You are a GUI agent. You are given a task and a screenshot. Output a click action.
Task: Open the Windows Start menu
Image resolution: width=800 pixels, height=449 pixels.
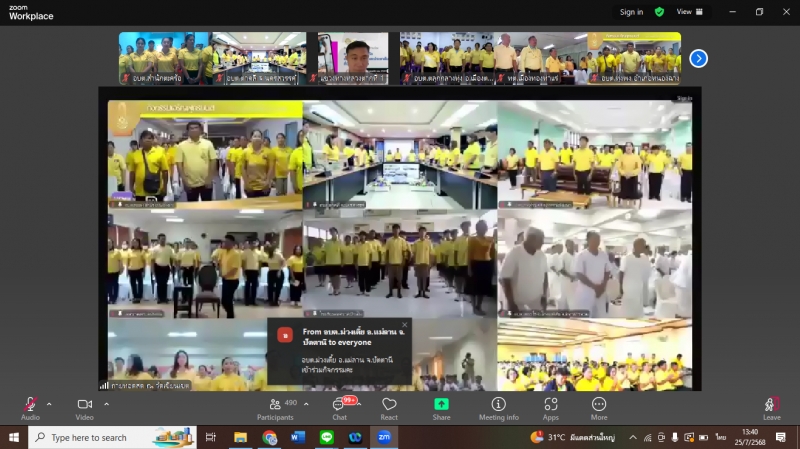[14, 437]
